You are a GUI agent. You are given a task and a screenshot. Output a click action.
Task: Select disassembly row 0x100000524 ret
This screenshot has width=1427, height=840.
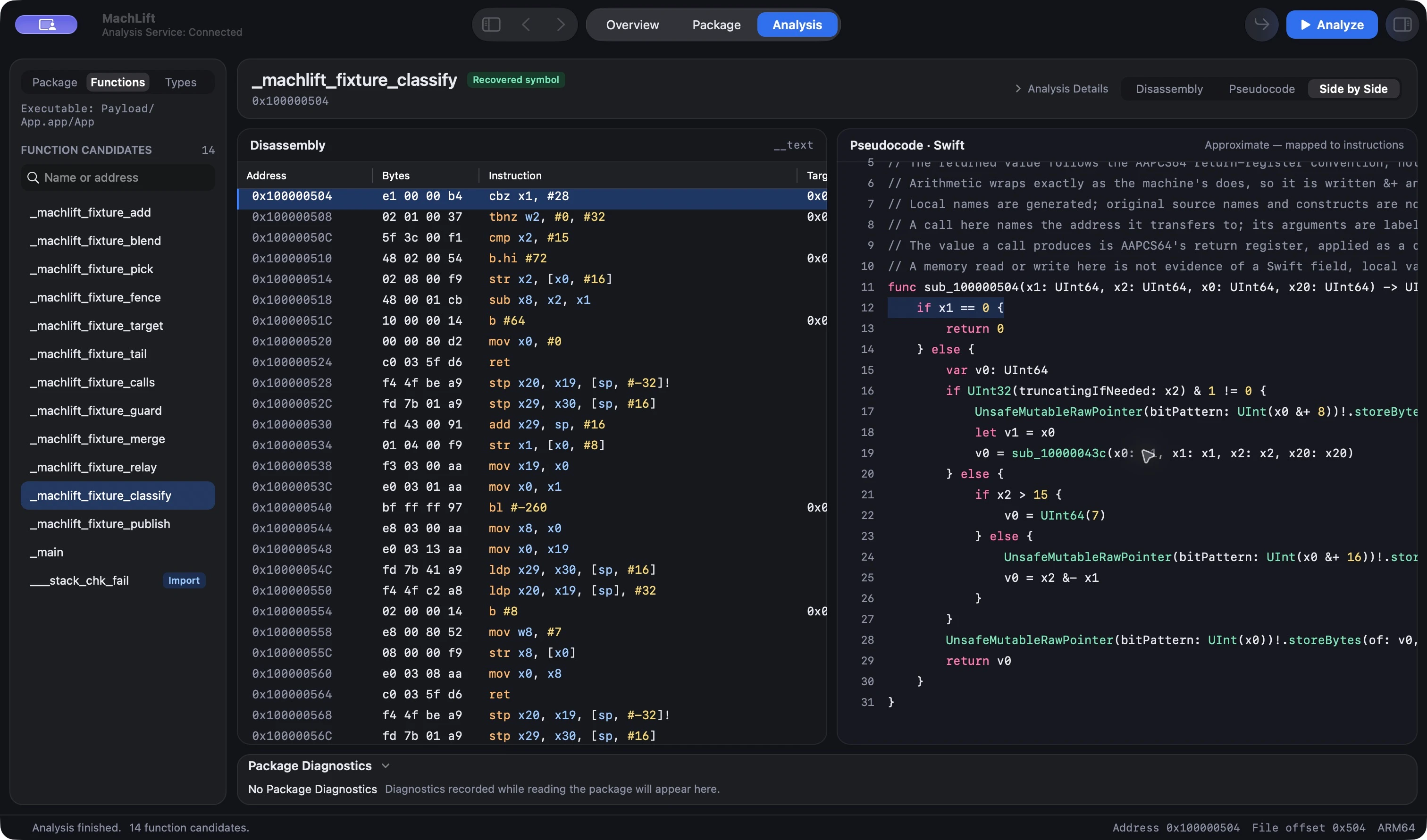[532, 362]
